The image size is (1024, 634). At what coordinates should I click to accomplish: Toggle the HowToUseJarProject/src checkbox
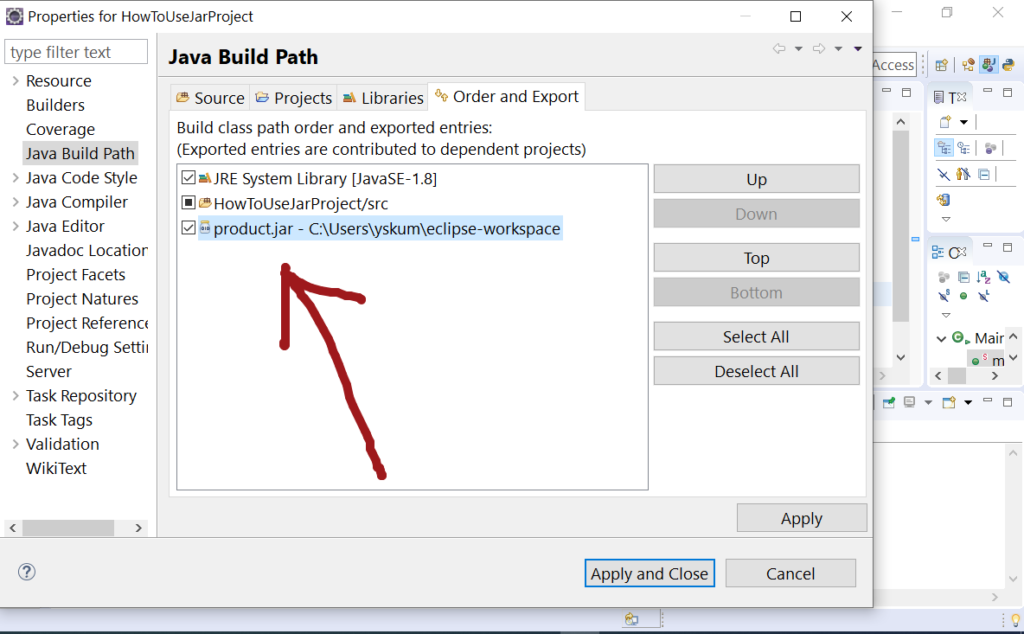pos(188,203)
